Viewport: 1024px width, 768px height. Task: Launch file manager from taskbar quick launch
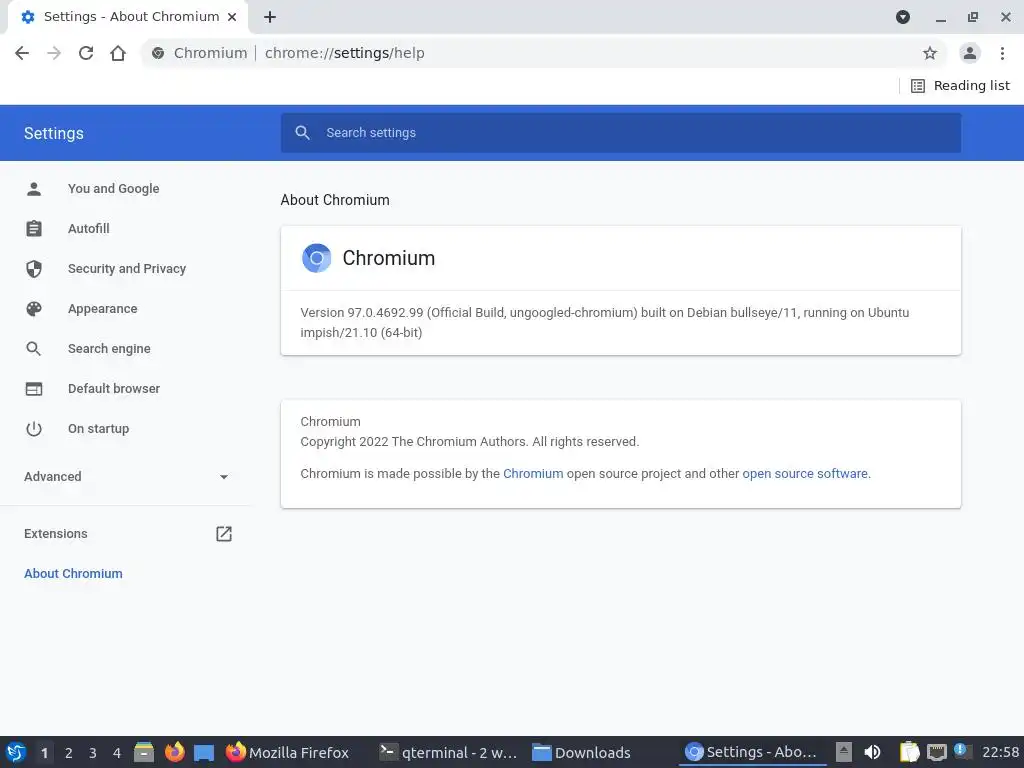pyautogui.click(x=144, y=752)
